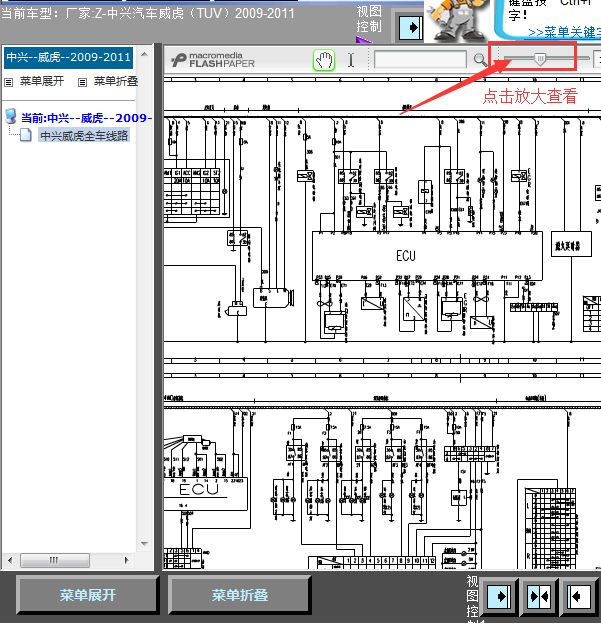Click the document icon next to 中兴威虎全车线路
This screenshot has width=601, height=626.
[x=26, y=135]
